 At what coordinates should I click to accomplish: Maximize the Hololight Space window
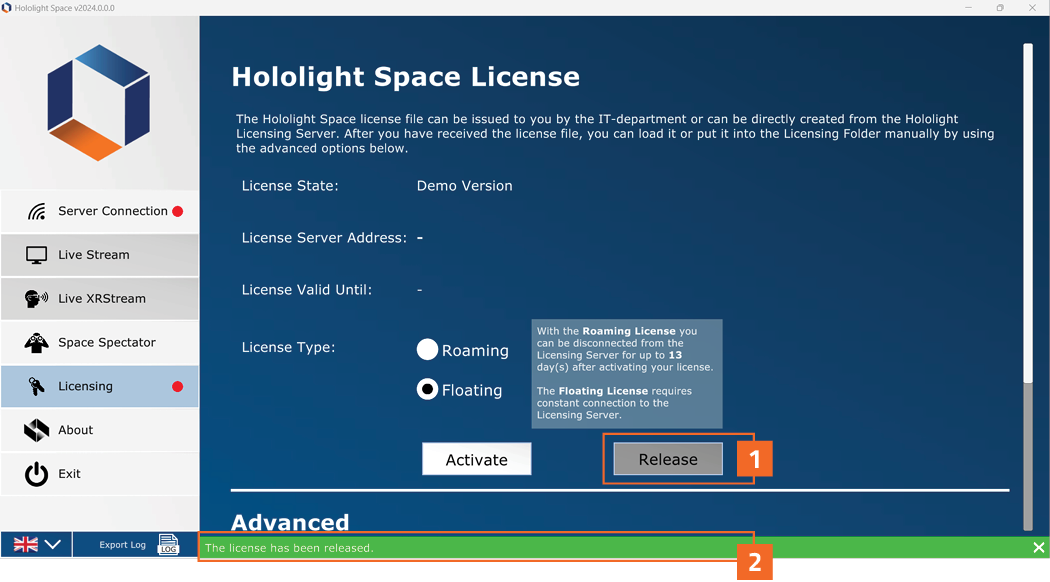coord(1000,8)
